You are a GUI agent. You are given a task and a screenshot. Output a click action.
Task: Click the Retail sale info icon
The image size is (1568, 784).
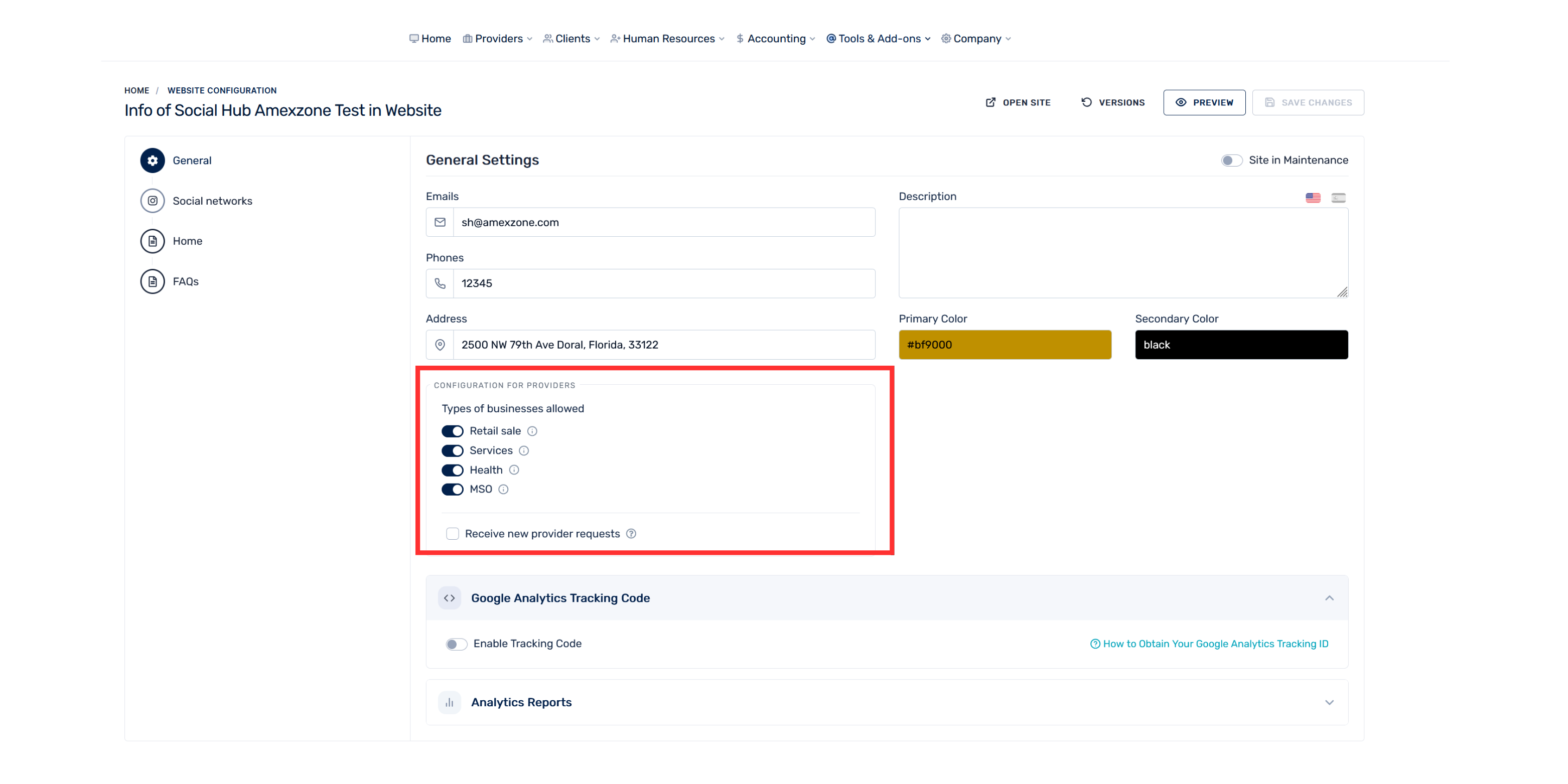[532, 431]
